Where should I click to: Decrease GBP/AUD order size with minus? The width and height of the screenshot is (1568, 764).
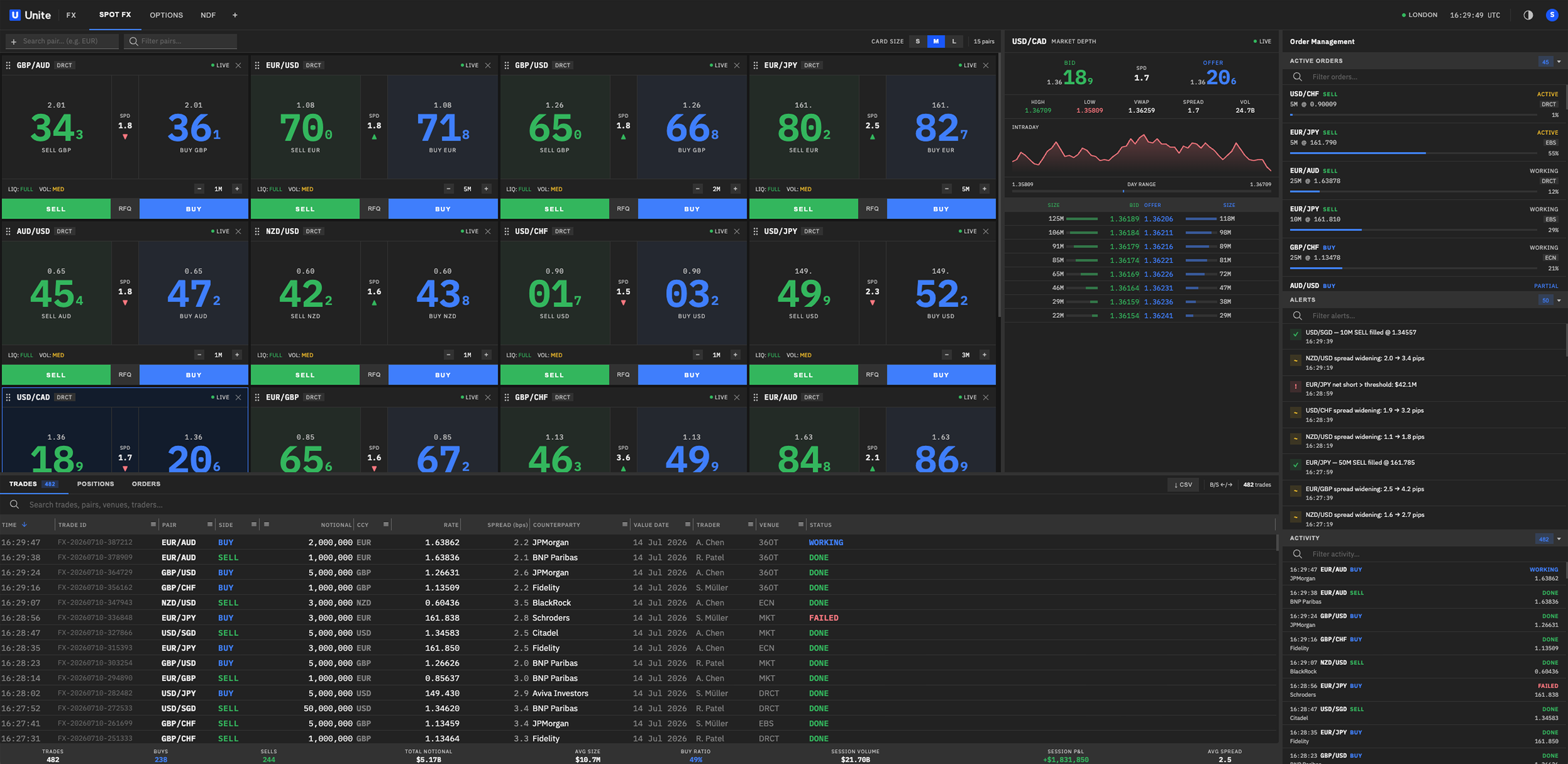click(199, 189)
